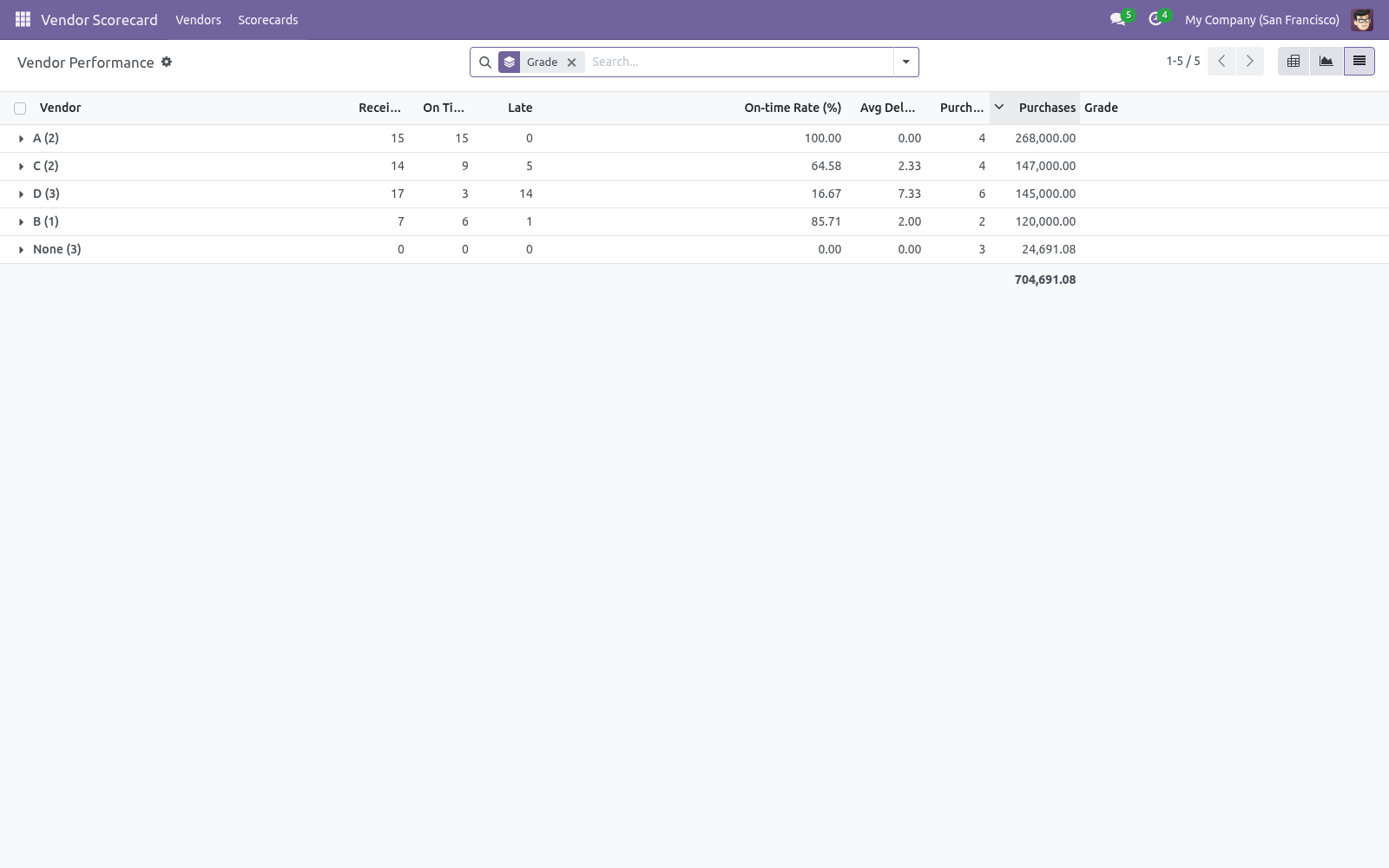This screenshot has width=1389, height=868.
Task: Focus the Search input field
Action: 740,62
